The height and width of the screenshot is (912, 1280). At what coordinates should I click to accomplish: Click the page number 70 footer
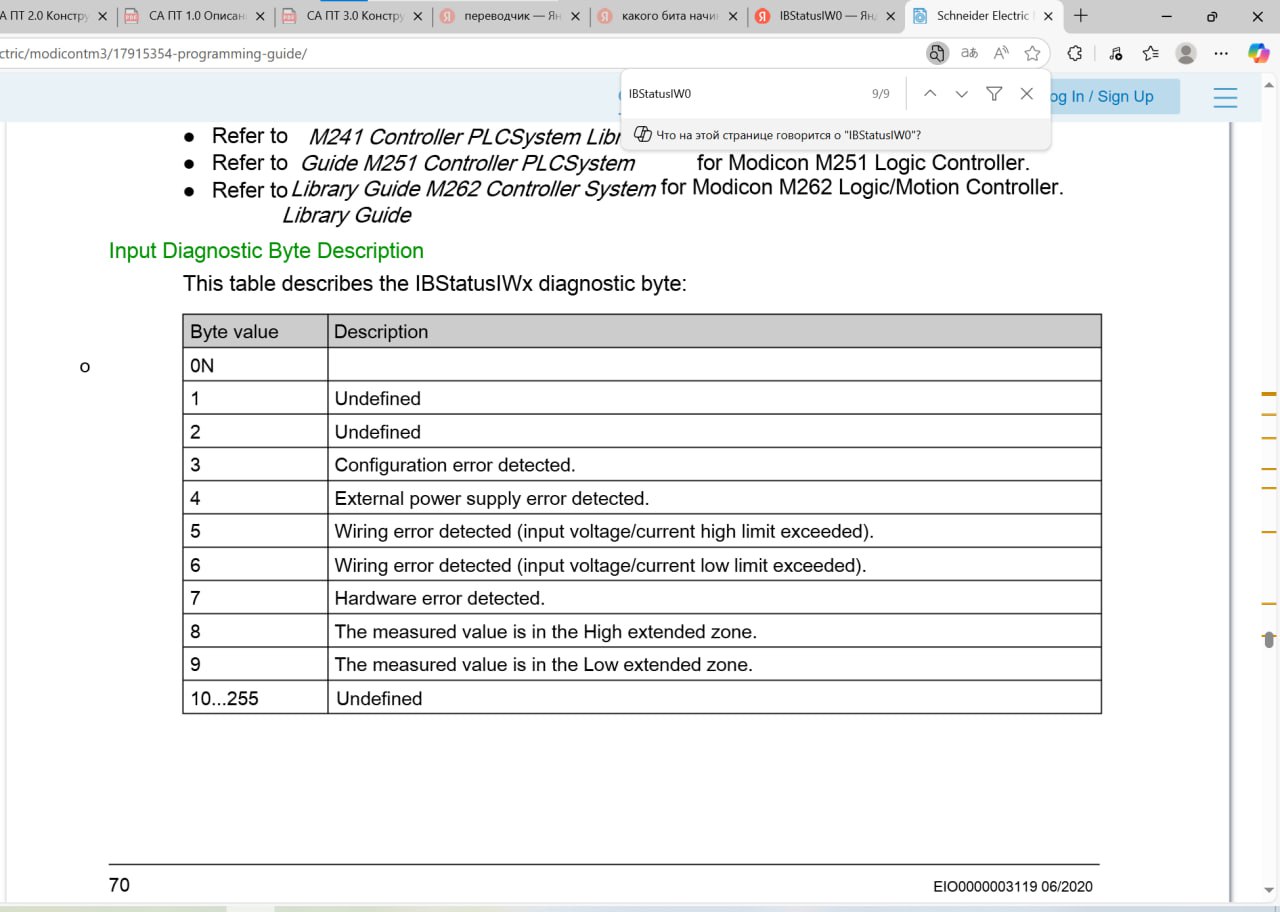coord(119,885)
